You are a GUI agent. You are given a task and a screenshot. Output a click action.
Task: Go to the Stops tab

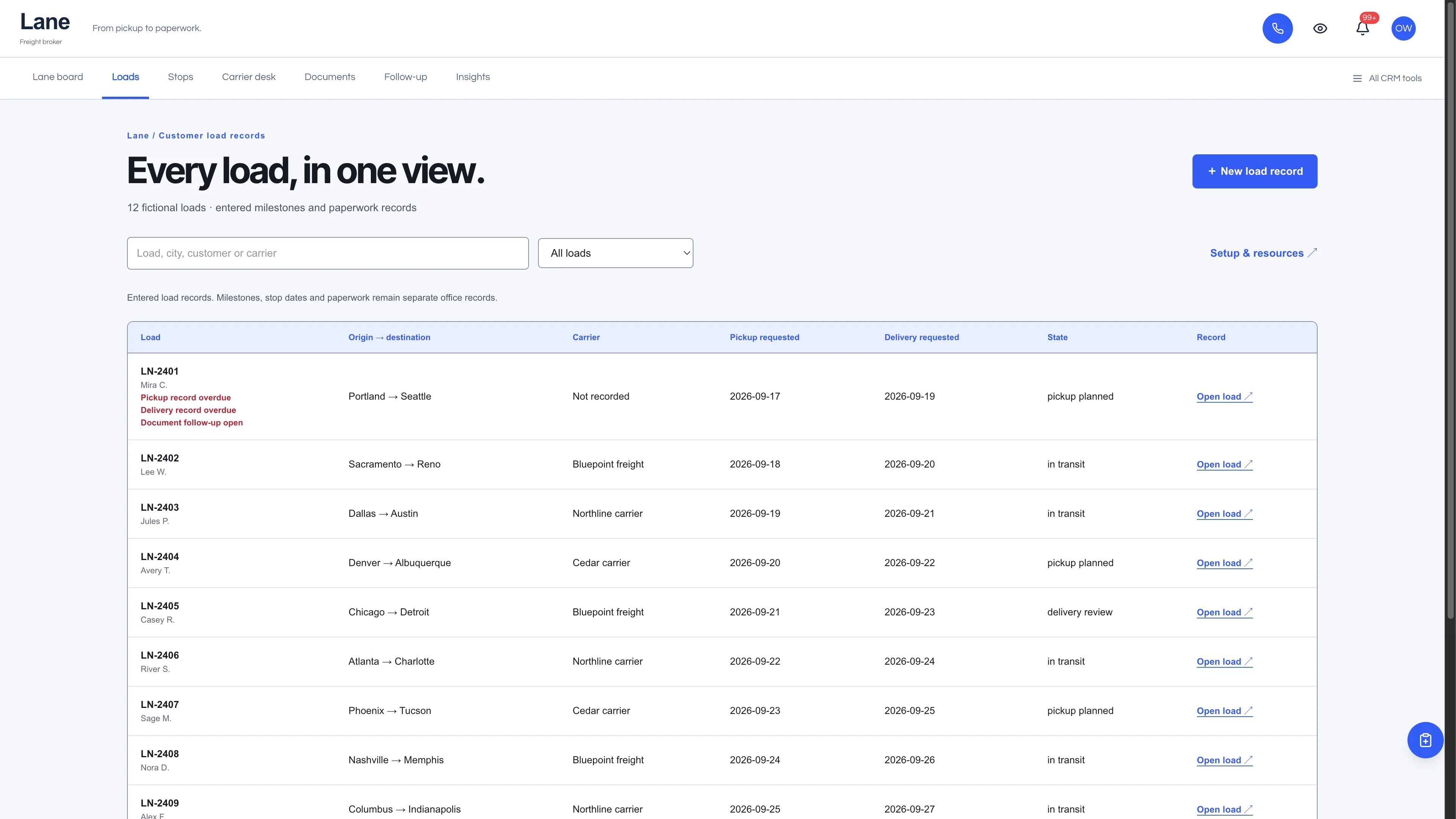point(180,77)
